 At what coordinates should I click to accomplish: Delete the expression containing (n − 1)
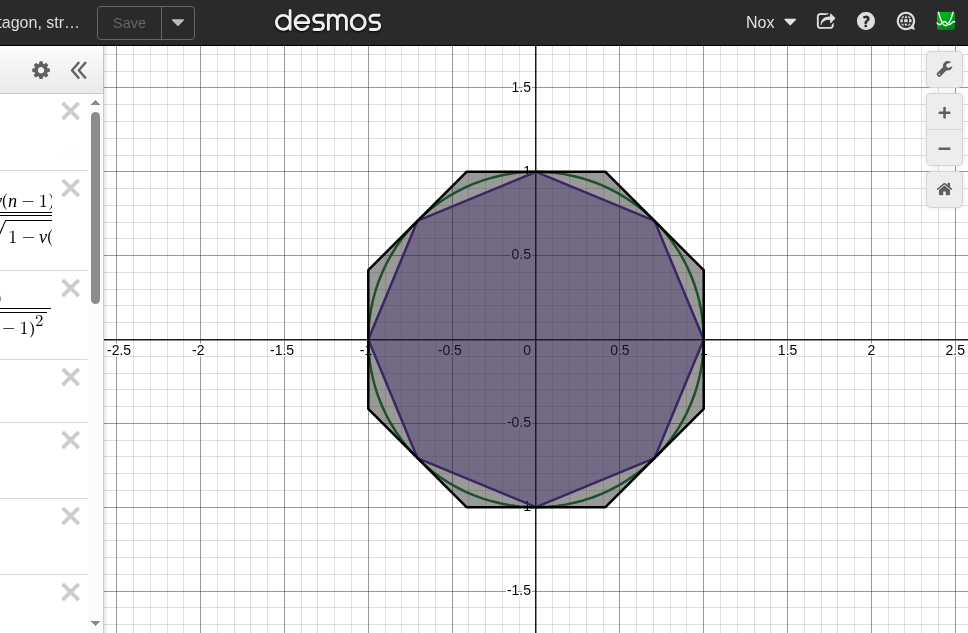click(x=71, y=188)
